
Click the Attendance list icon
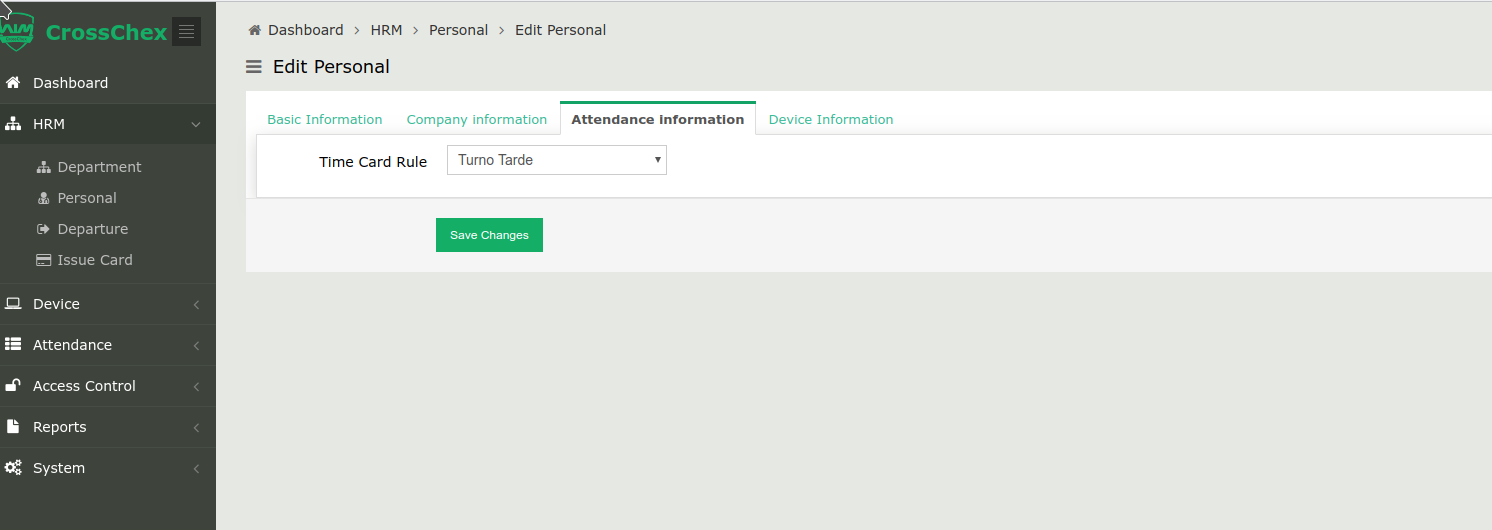click(13, 345)
